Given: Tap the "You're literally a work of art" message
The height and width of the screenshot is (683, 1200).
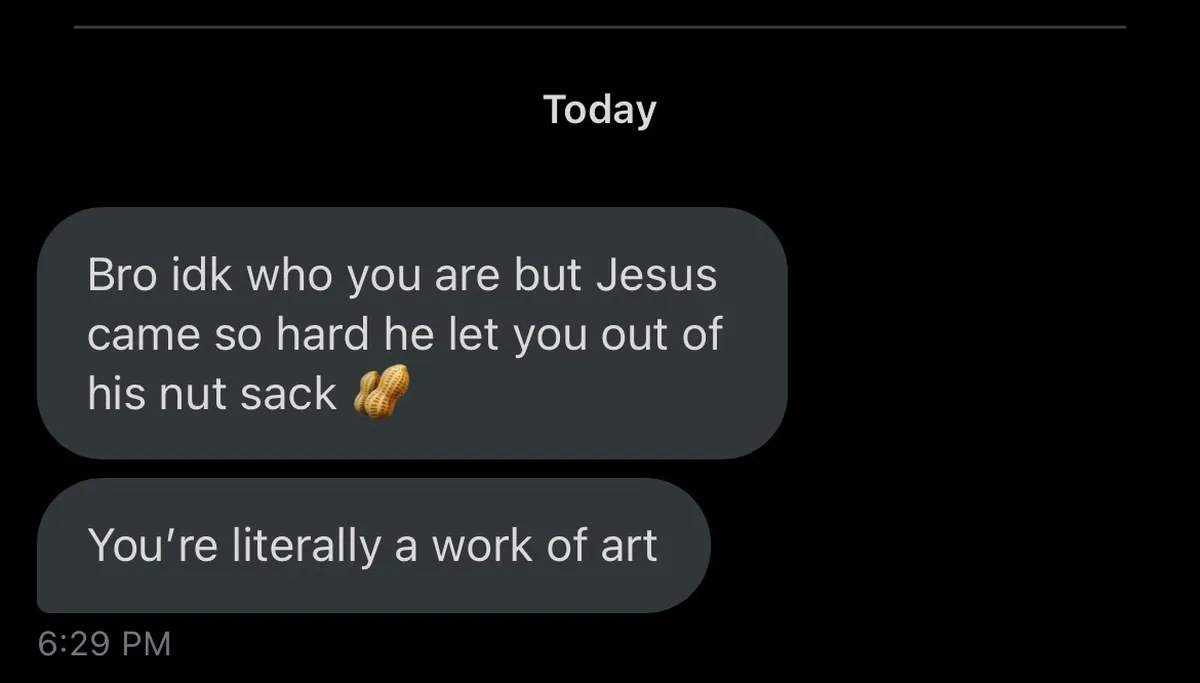Looking at the screenshot, I should tap(373, 546).
